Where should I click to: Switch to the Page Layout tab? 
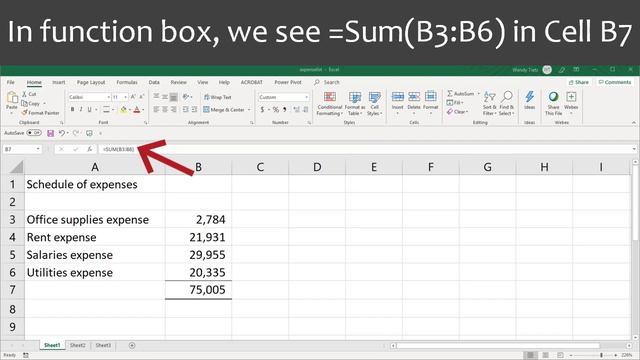click(x=91, y=82)
